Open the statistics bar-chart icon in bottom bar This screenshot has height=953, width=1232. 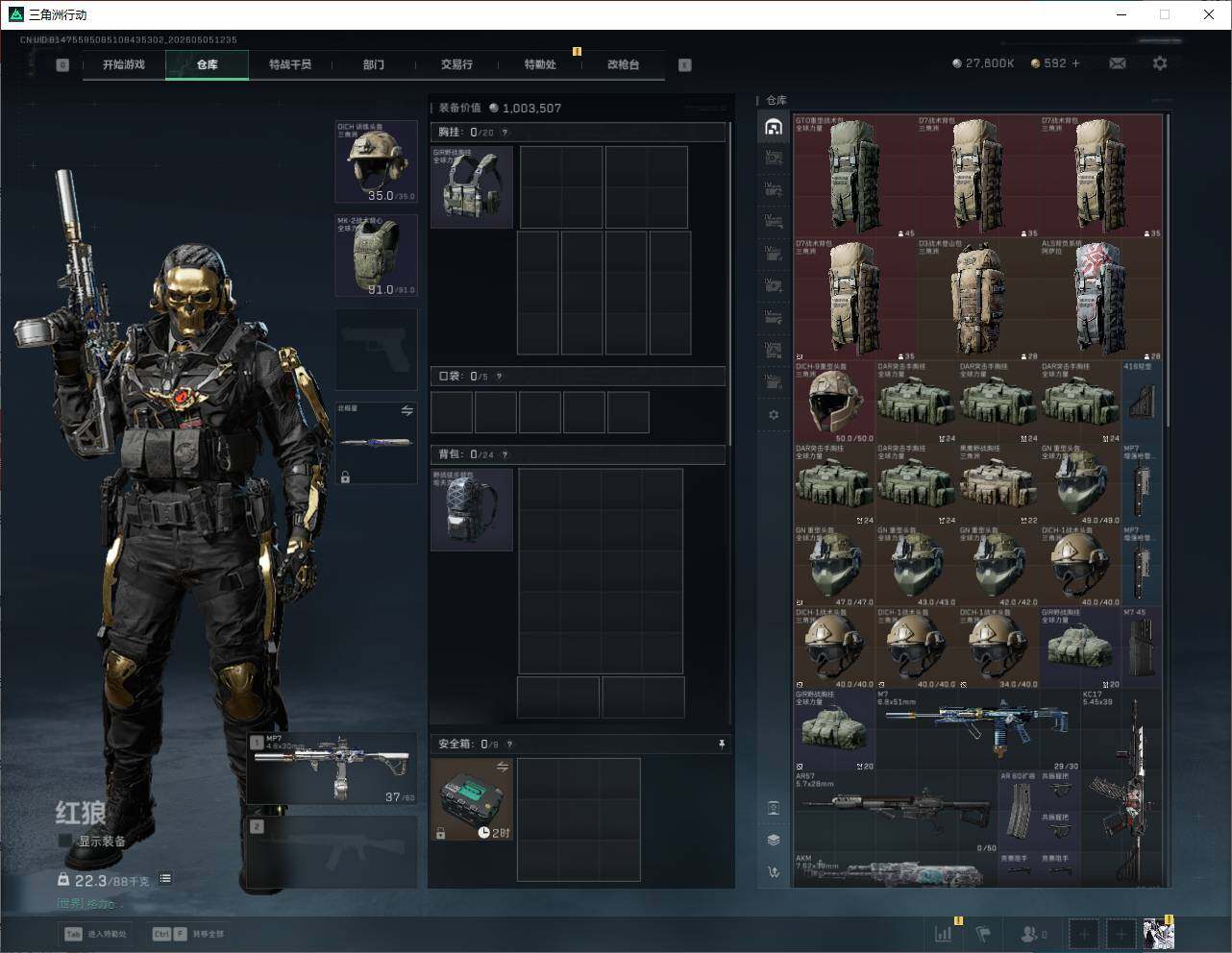click(x=945, y=933)
